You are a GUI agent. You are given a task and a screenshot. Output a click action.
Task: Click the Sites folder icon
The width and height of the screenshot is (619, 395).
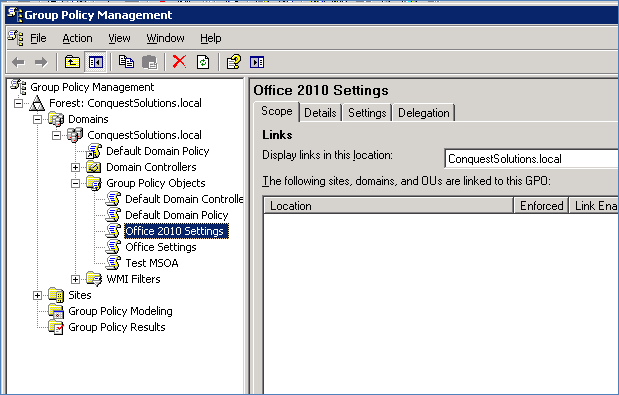[56, 295]
